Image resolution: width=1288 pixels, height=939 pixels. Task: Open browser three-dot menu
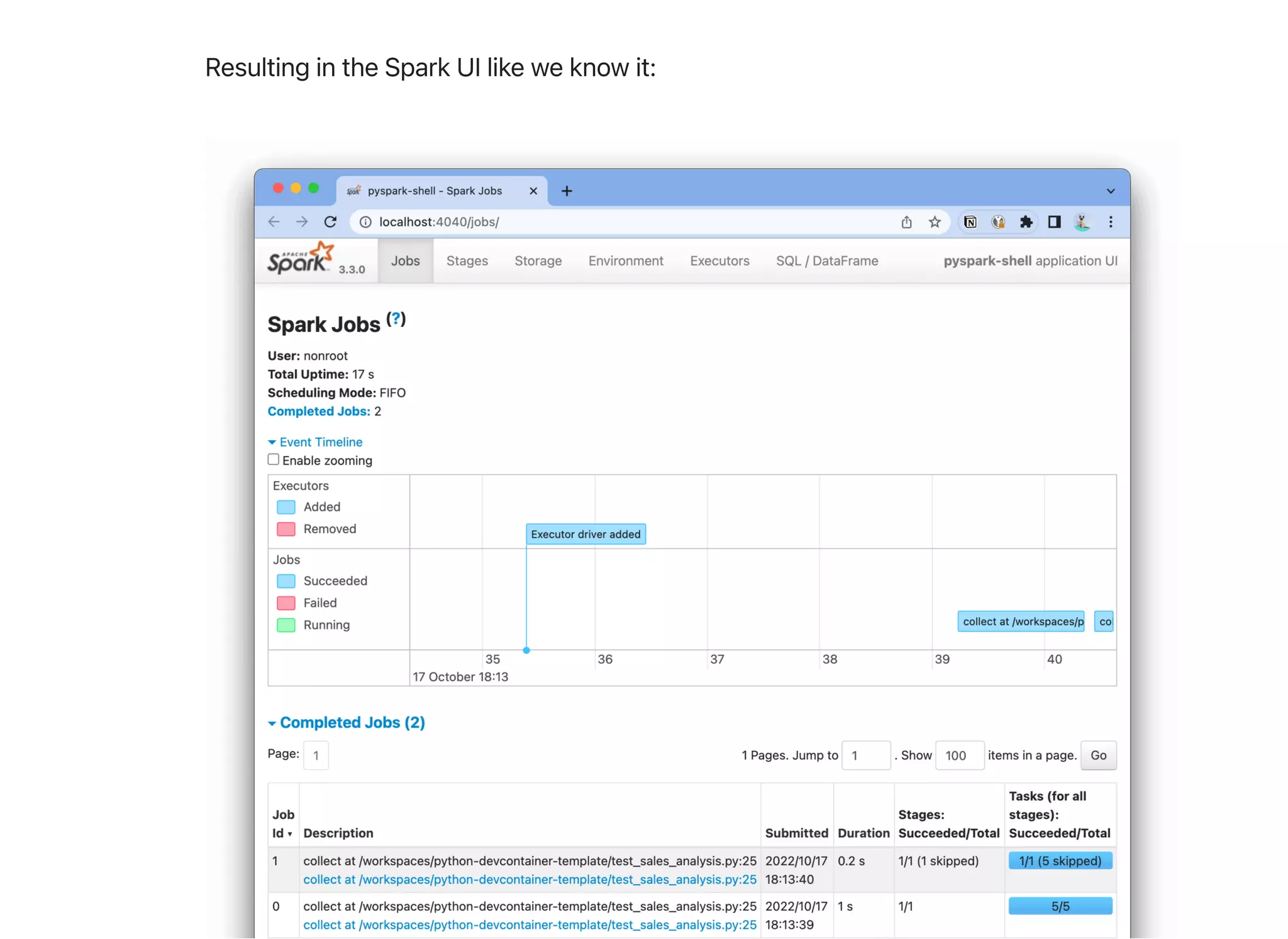pos(1111,222)
